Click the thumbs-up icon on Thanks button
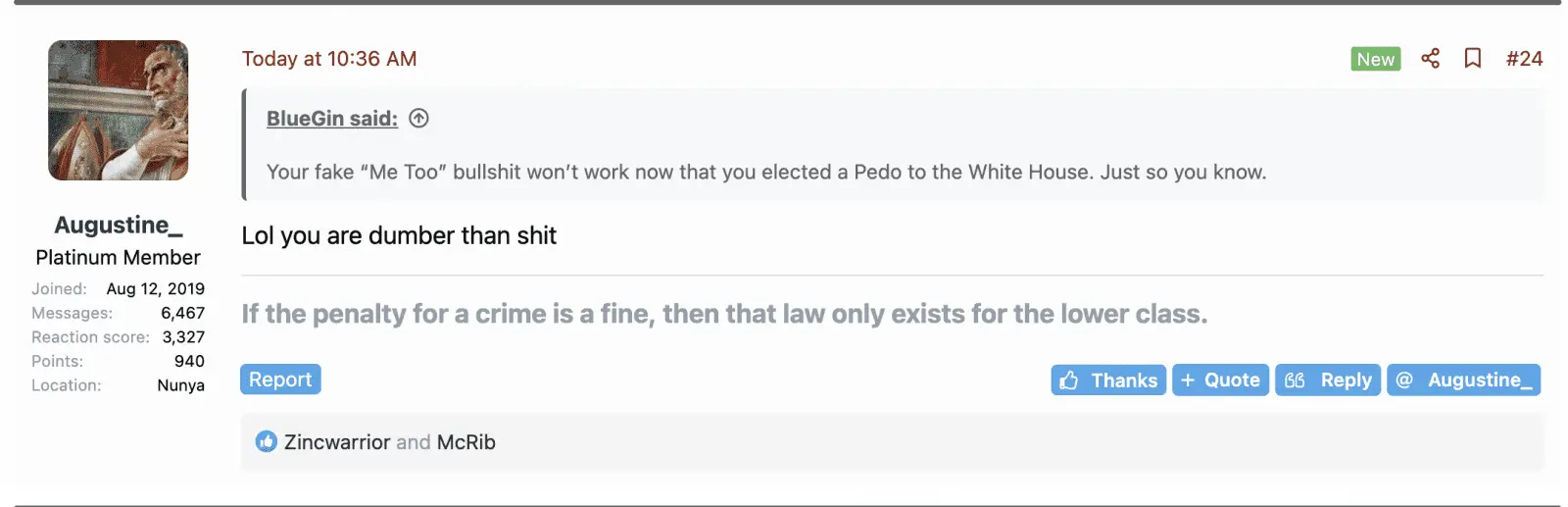Image resolution: width=1568 pixels, height=507 pixels. [x=1069, y=380]
